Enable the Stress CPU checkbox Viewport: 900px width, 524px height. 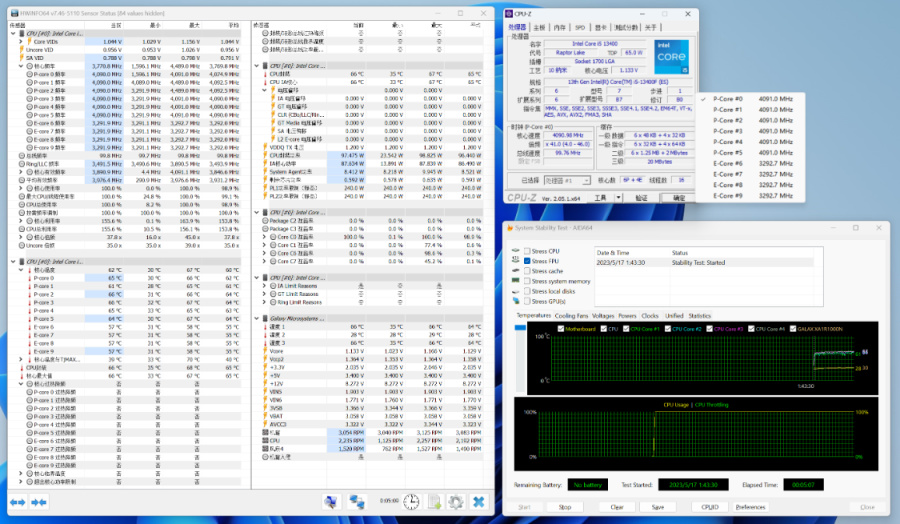(x=528, y=251)
